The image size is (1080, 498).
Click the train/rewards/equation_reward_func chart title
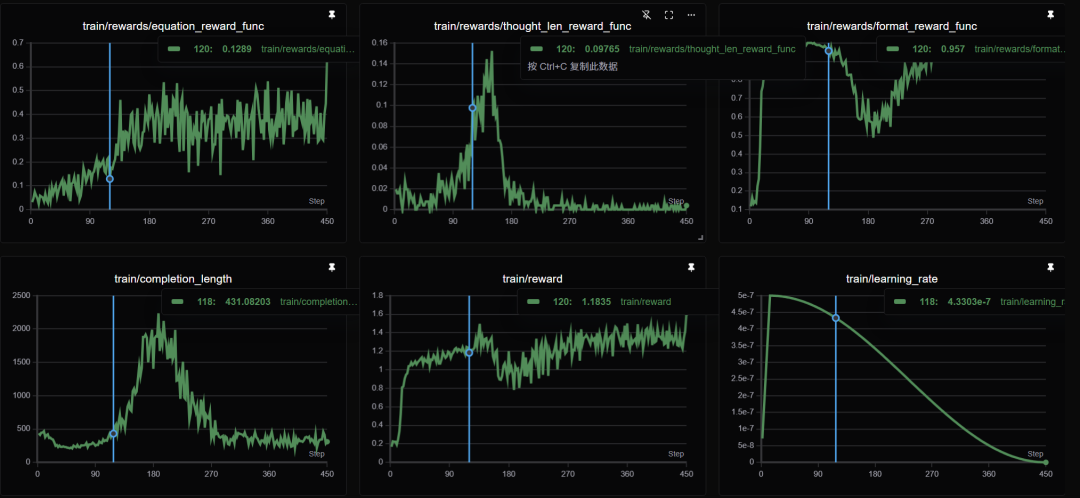[173, 25]
